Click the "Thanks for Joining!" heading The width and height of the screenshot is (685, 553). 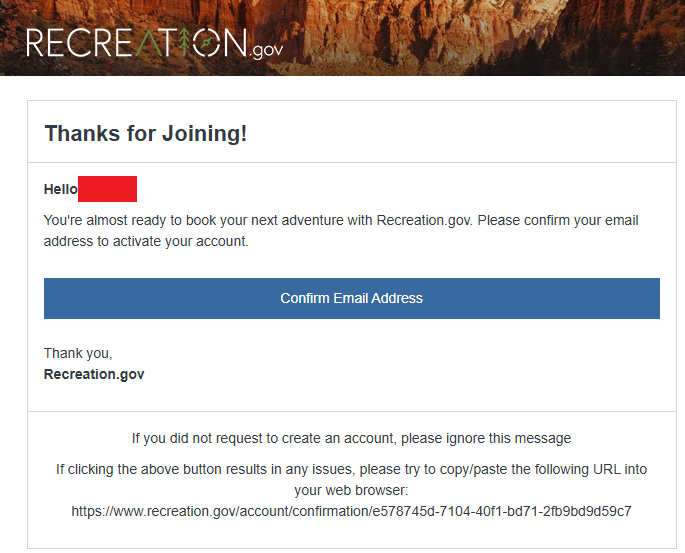pos(146,133)
